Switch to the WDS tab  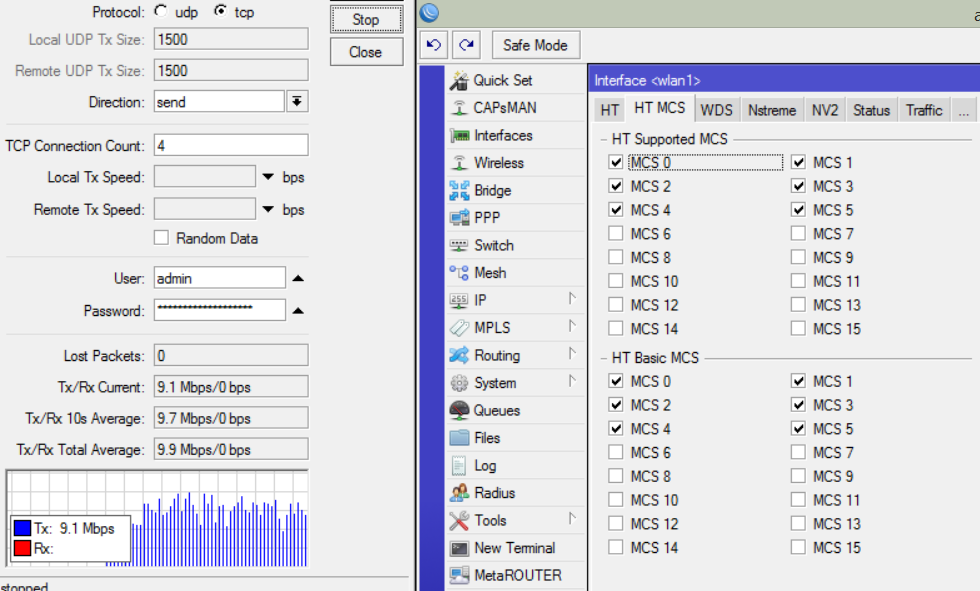click(x=716, y=110)
